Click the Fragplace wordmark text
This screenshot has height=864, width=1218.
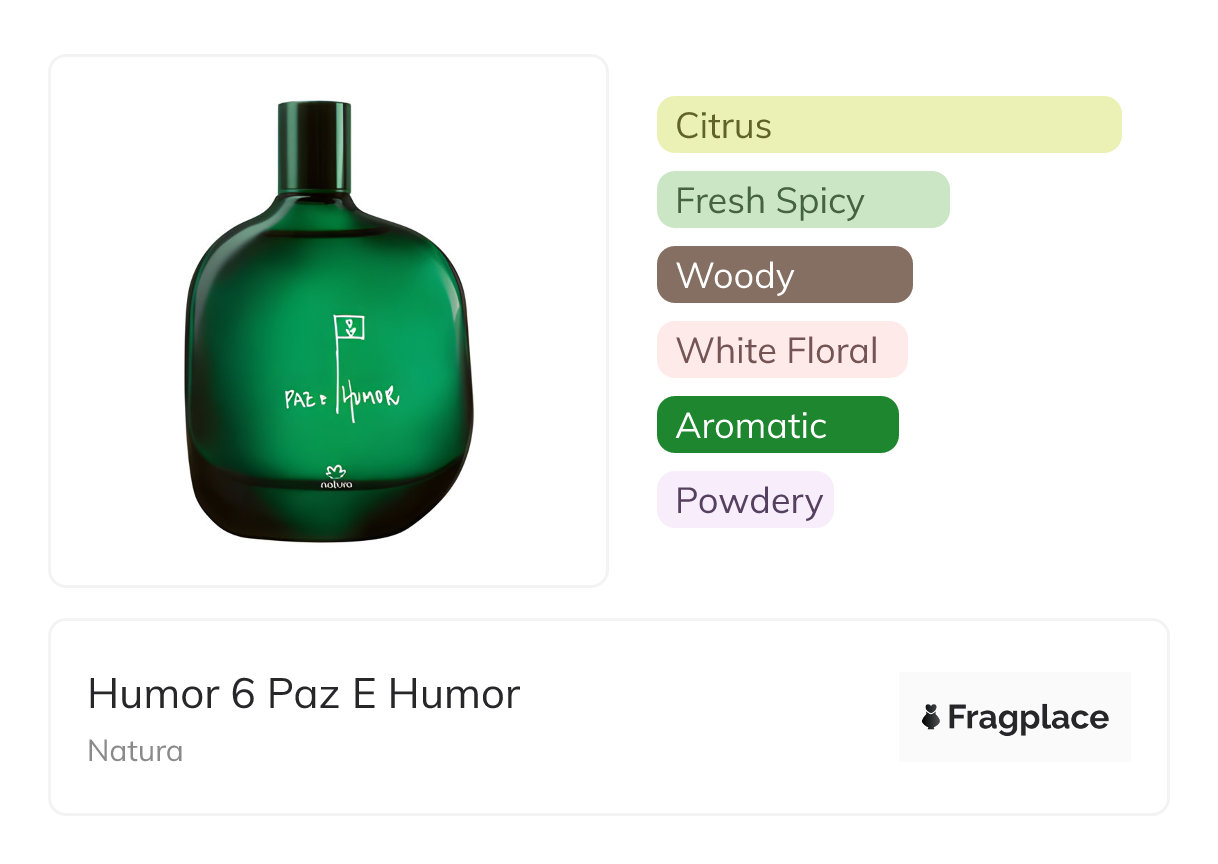(x=1028, y=717)
